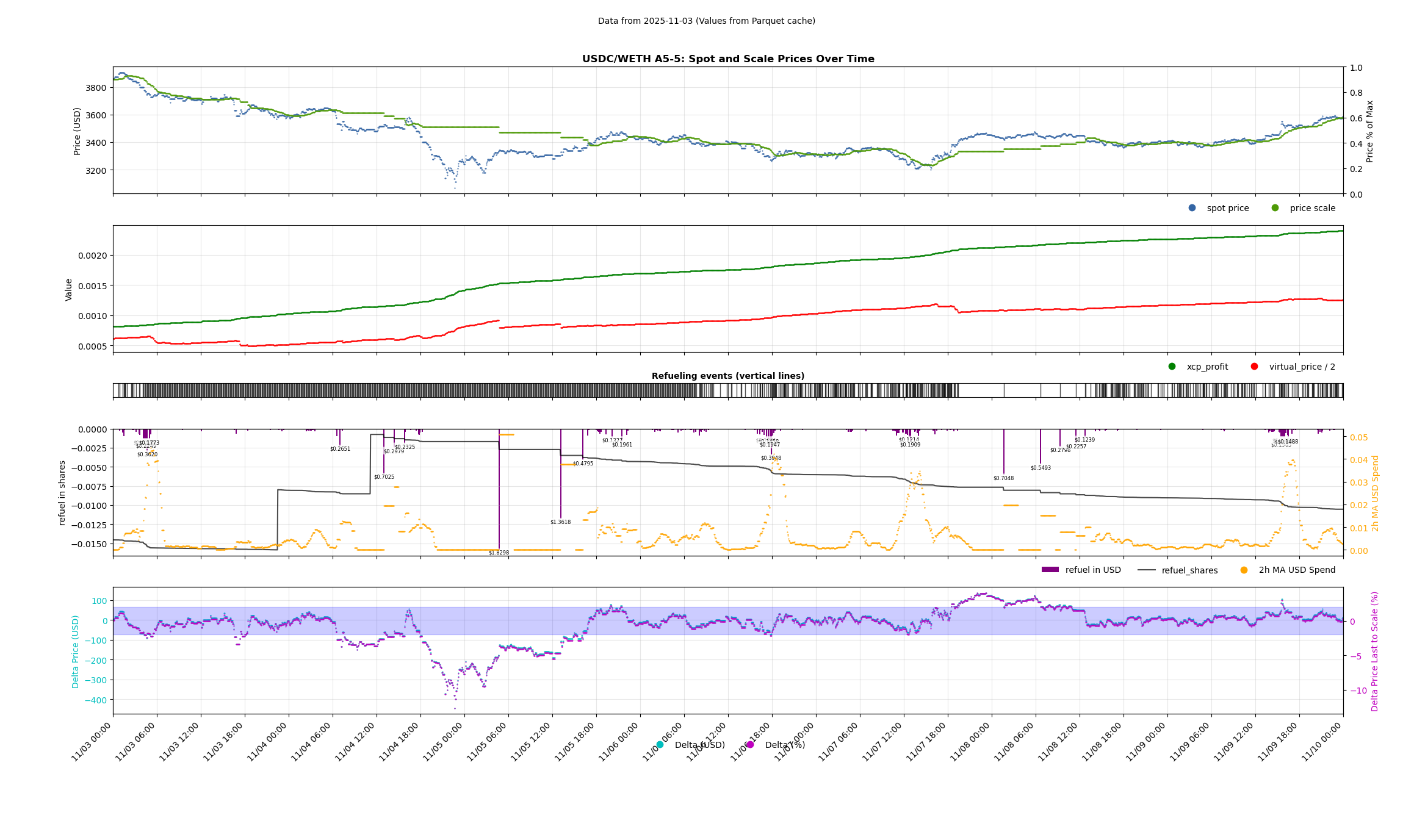This screenshot has height=840, width=1414.
Task: Click the Price % of Max axis label
Action: pos(1370,131)
